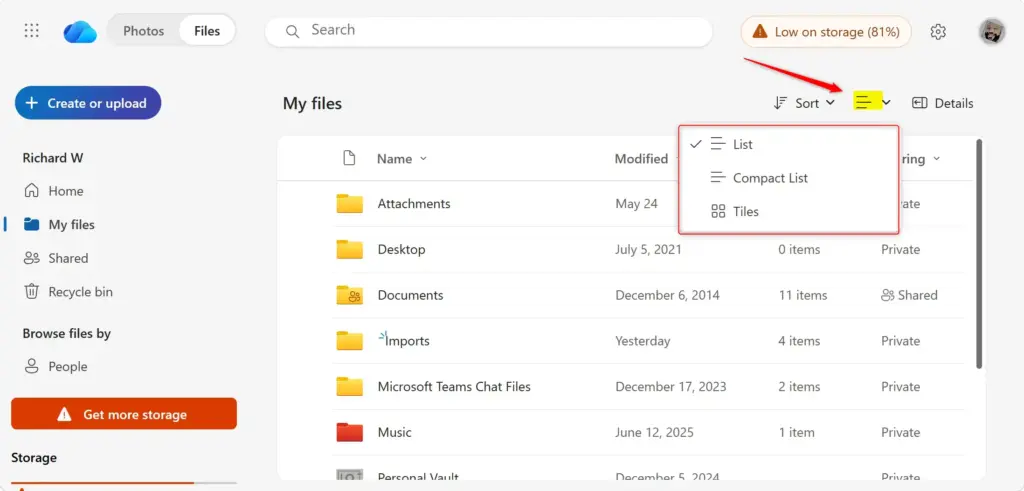Click the My files folder sidebar icon

[31, 225]
